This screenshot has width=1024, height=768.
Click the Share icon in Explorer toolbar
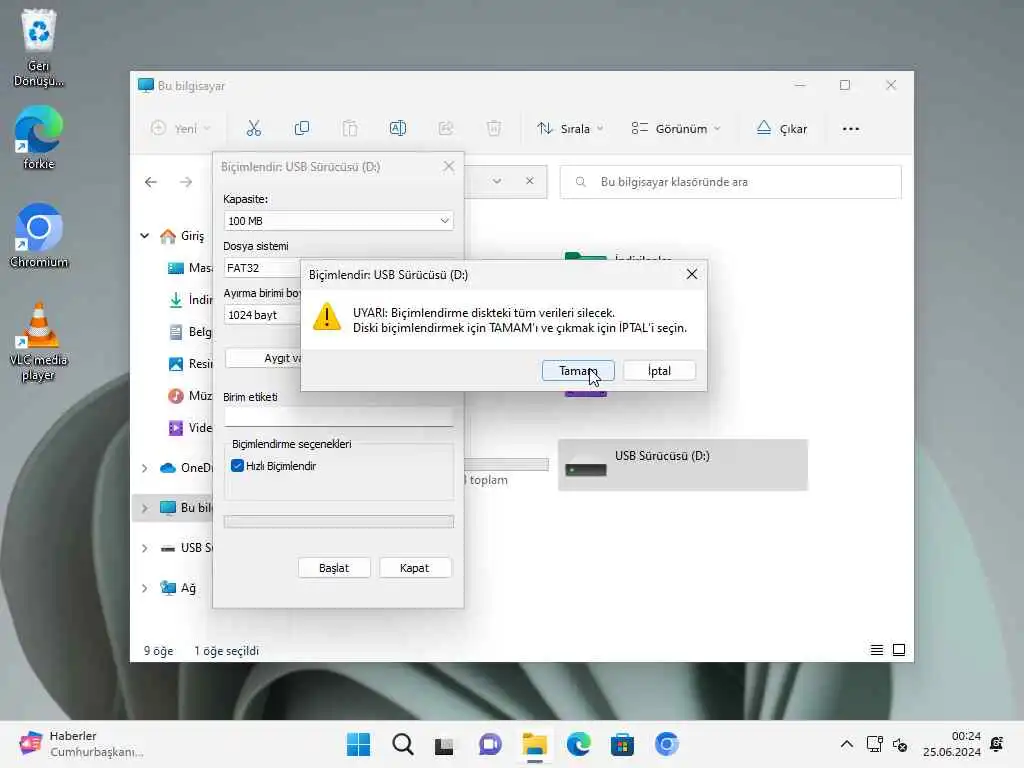pyautogui.click(x=446, y=129)
